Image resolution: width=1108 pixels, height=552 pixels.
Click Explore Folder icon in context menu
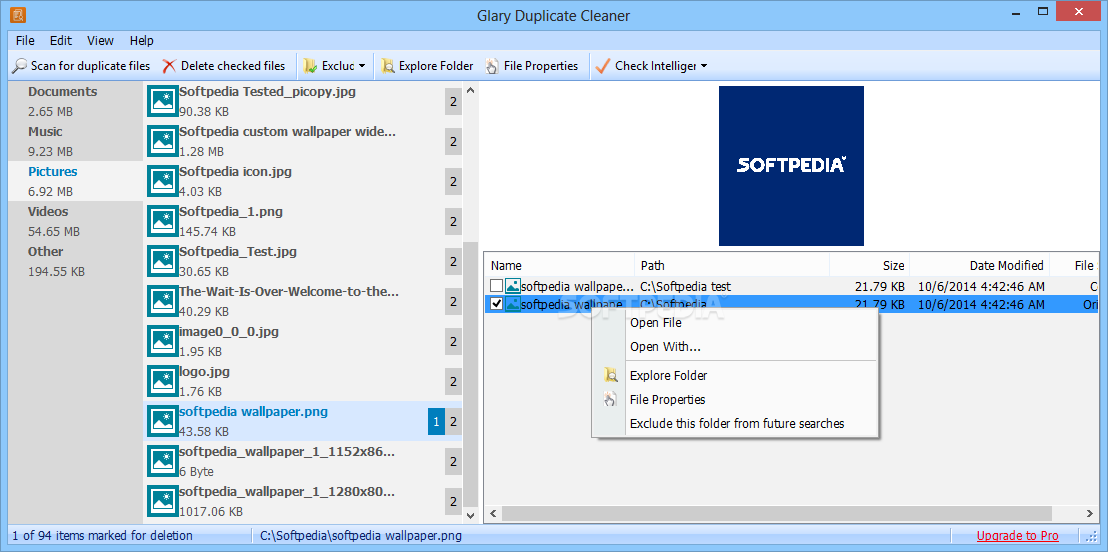point(611,375)
